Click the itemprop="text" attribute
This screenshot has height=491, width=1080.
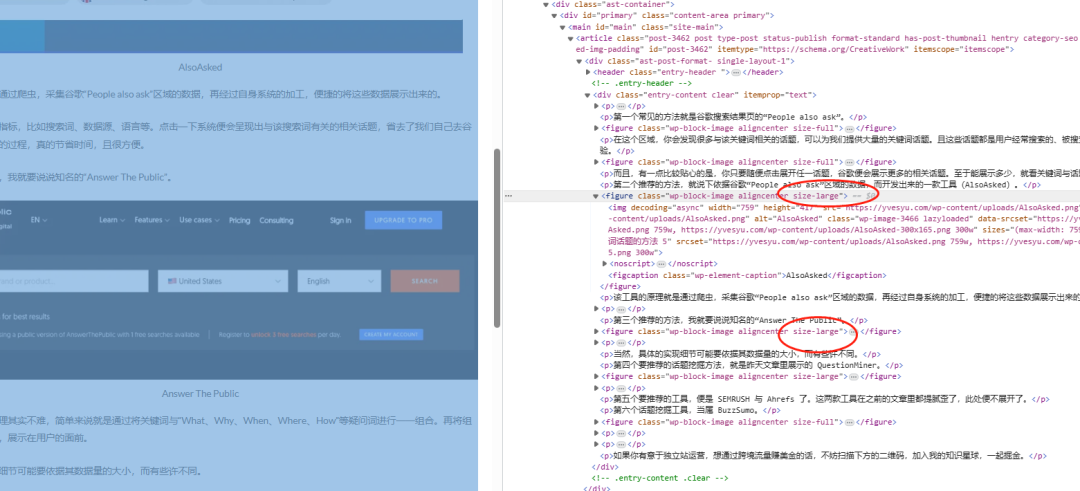[779, 95]
